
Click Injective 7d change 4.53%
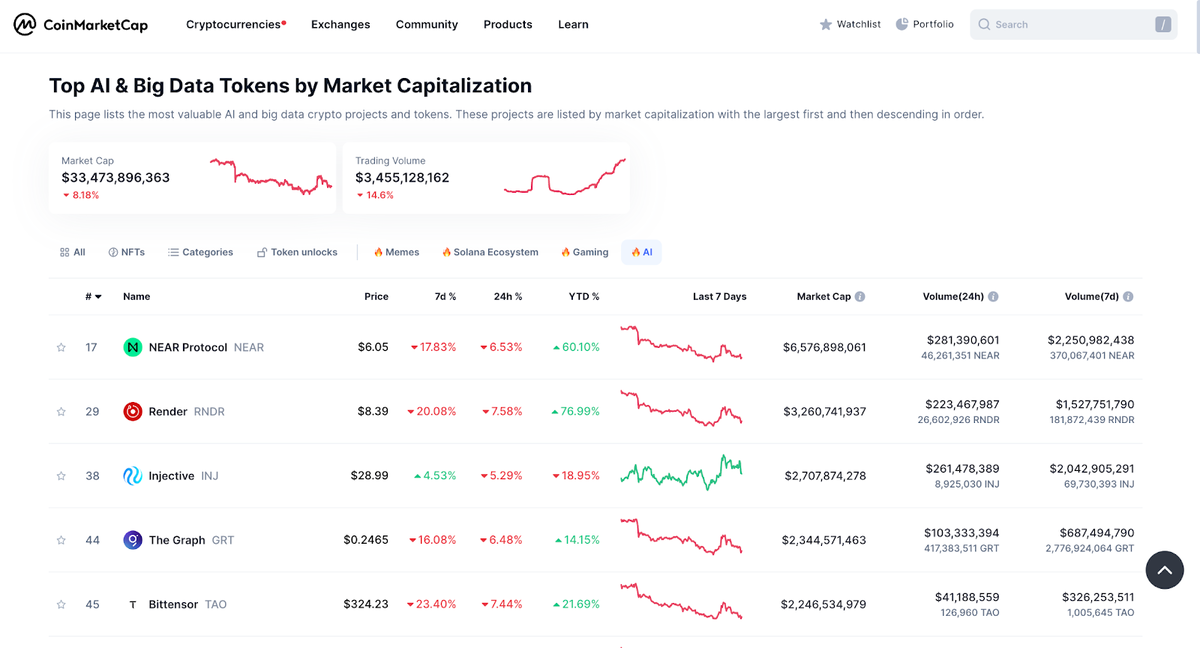click(x=435, y=476)
